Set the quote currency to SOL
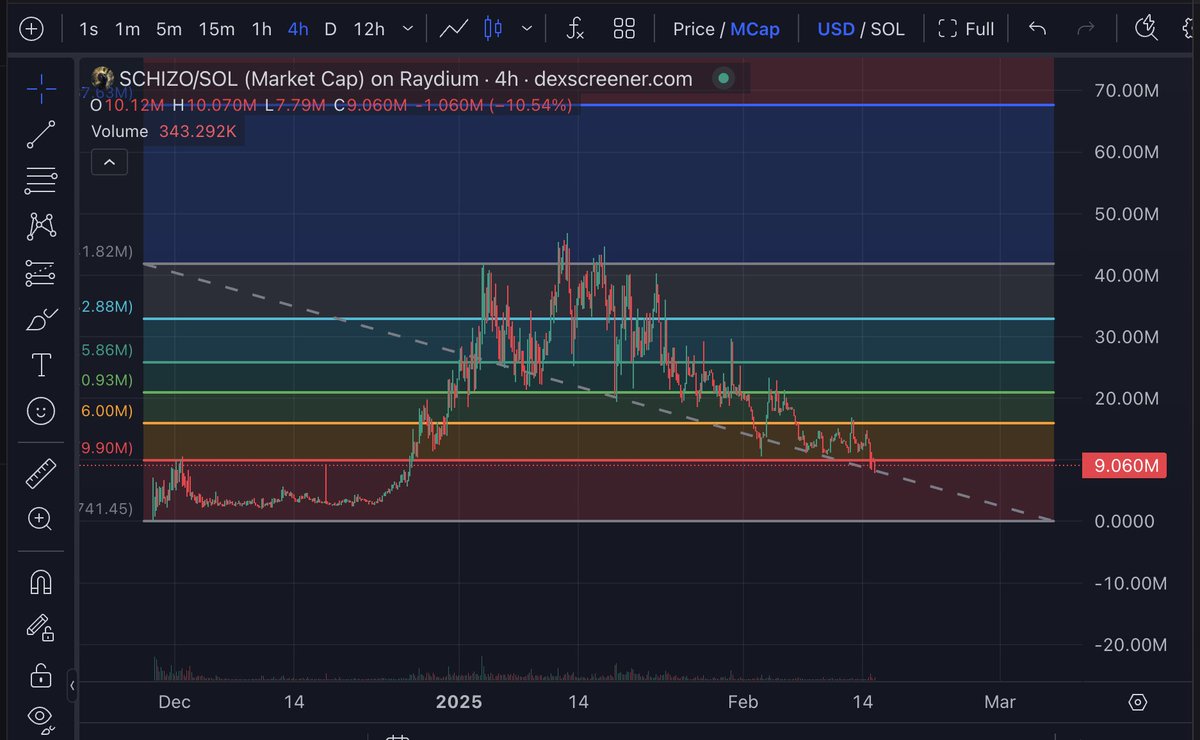The height and width of the screenshot is (740, 1200). pos(888,29)
